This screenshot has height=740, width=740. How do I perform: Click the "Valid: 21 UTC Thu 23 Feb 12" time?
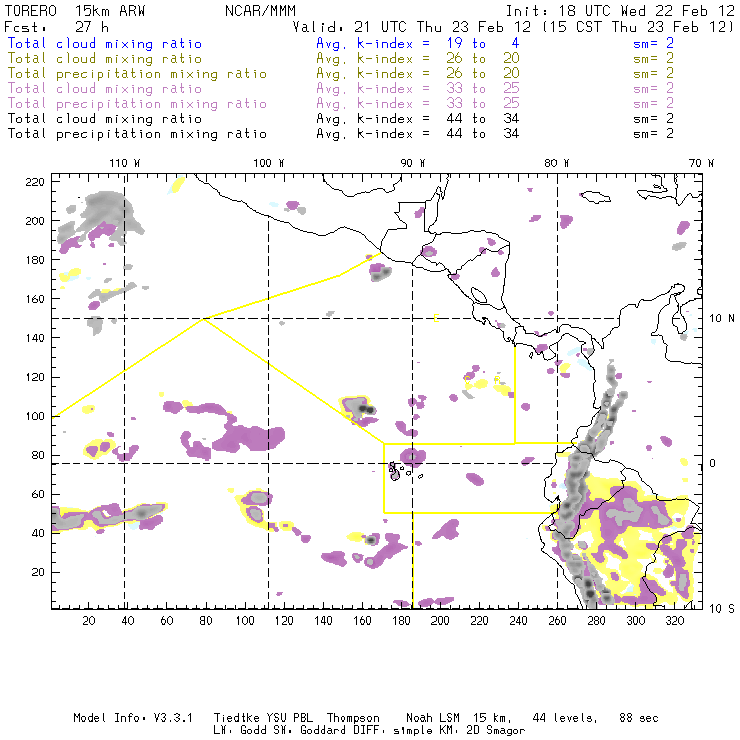[412, 27]
